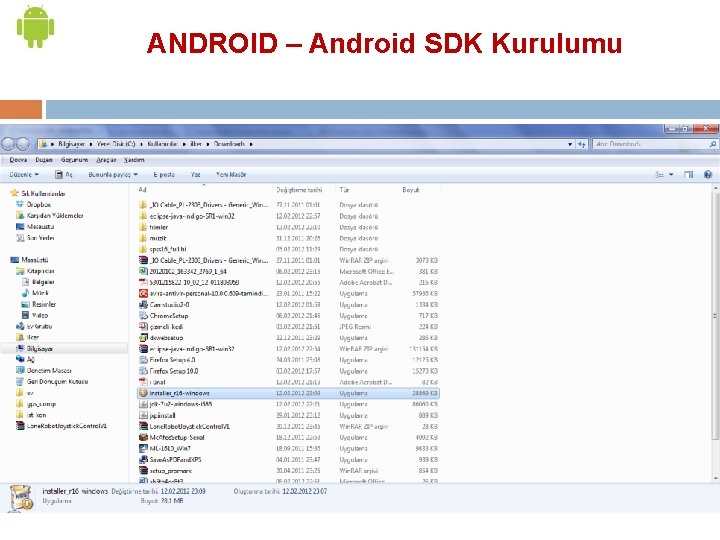The height and width of the screenshot is (540, 720).
Task: Expand breadcrumb arrow after Yerel Disk (C:)
Action: (x=141, y=144)
